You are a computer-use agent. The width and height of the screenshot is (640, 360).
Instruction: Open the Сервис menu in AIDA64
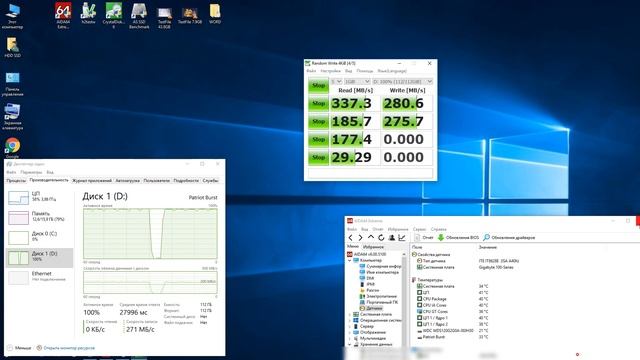tap(419, 229)
